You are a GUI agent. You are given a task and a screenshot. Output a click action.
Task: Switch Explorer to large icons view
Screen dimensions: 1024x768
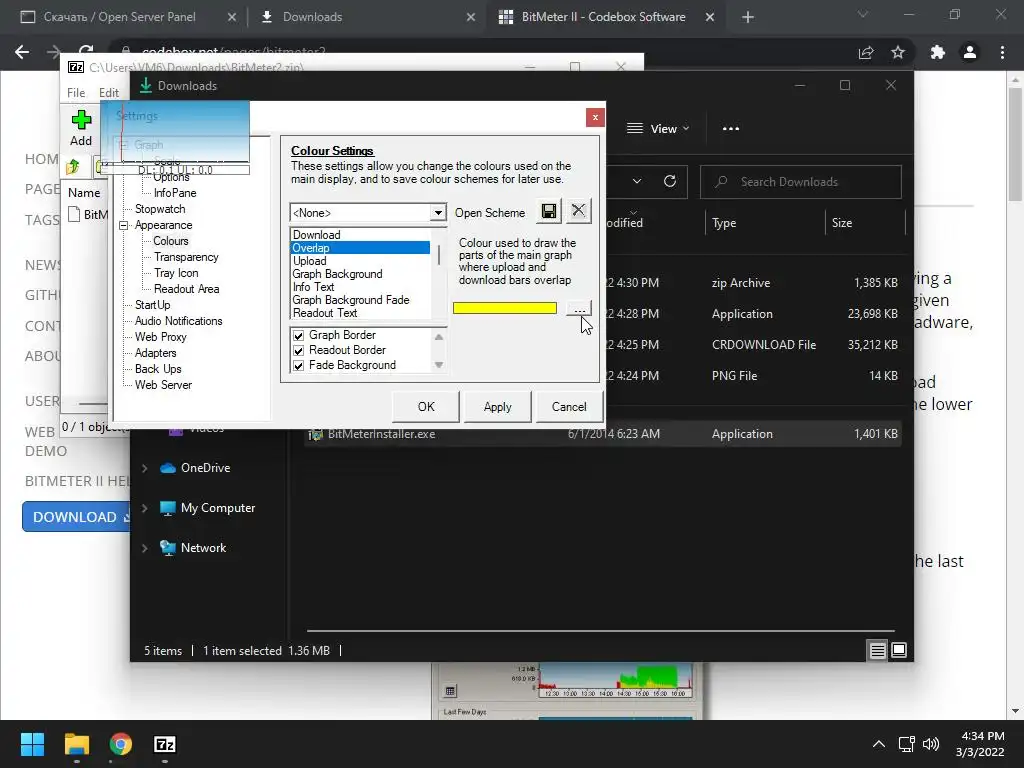(899, 650)
